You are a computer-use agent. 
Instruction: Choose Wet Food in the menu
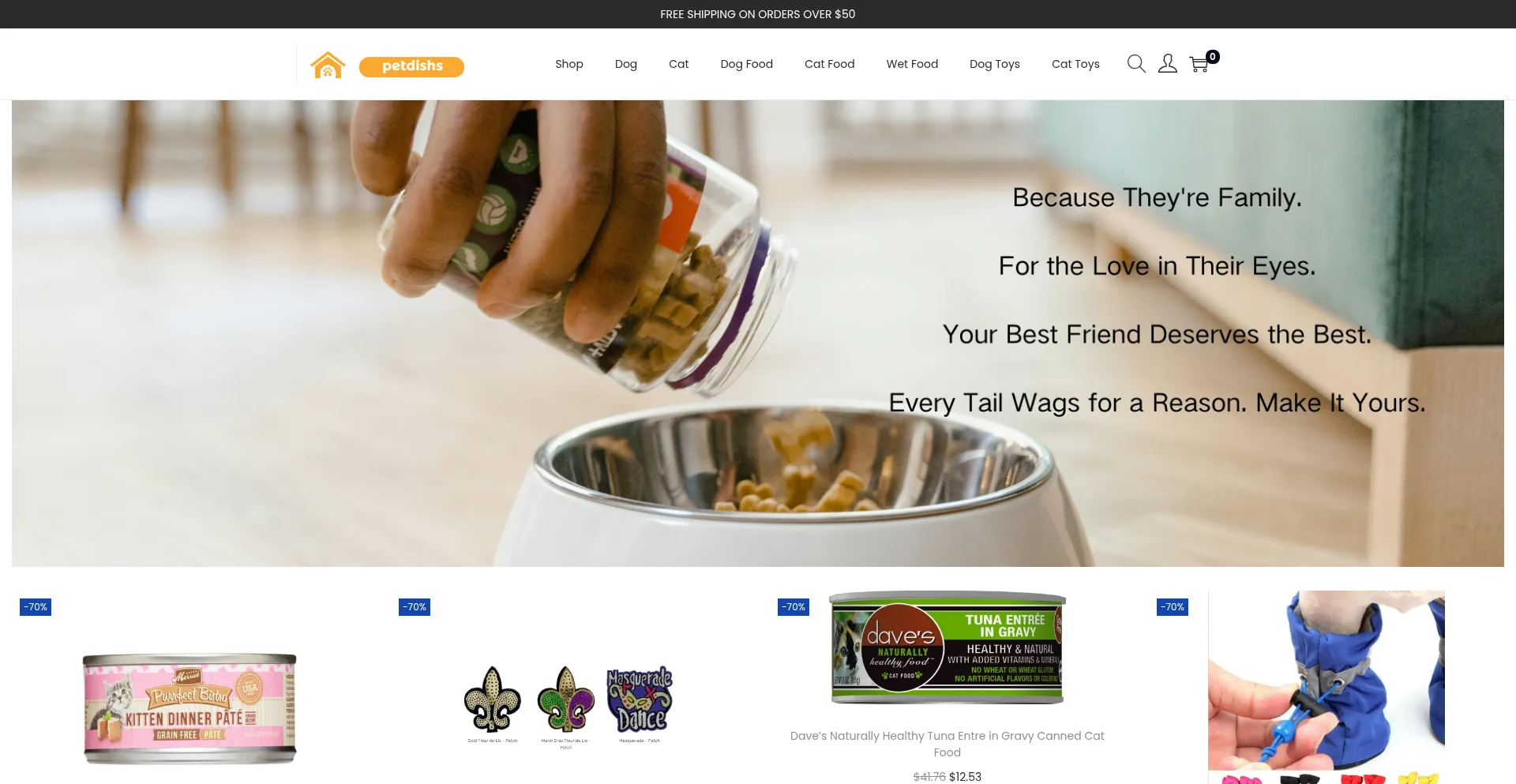[912, 64]
